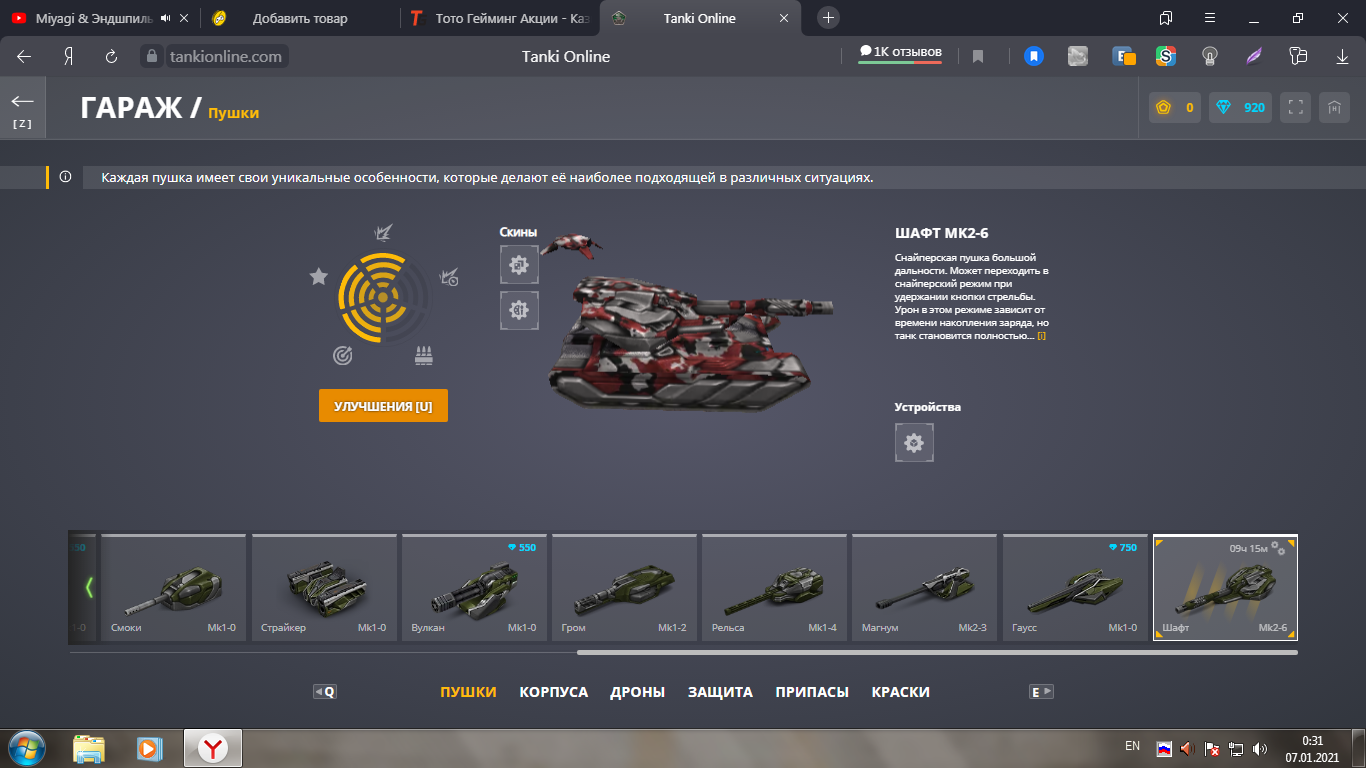Open the green S extension icon
The height and width of the screenshot is (768, 1366).
[x=1165, y=56]
